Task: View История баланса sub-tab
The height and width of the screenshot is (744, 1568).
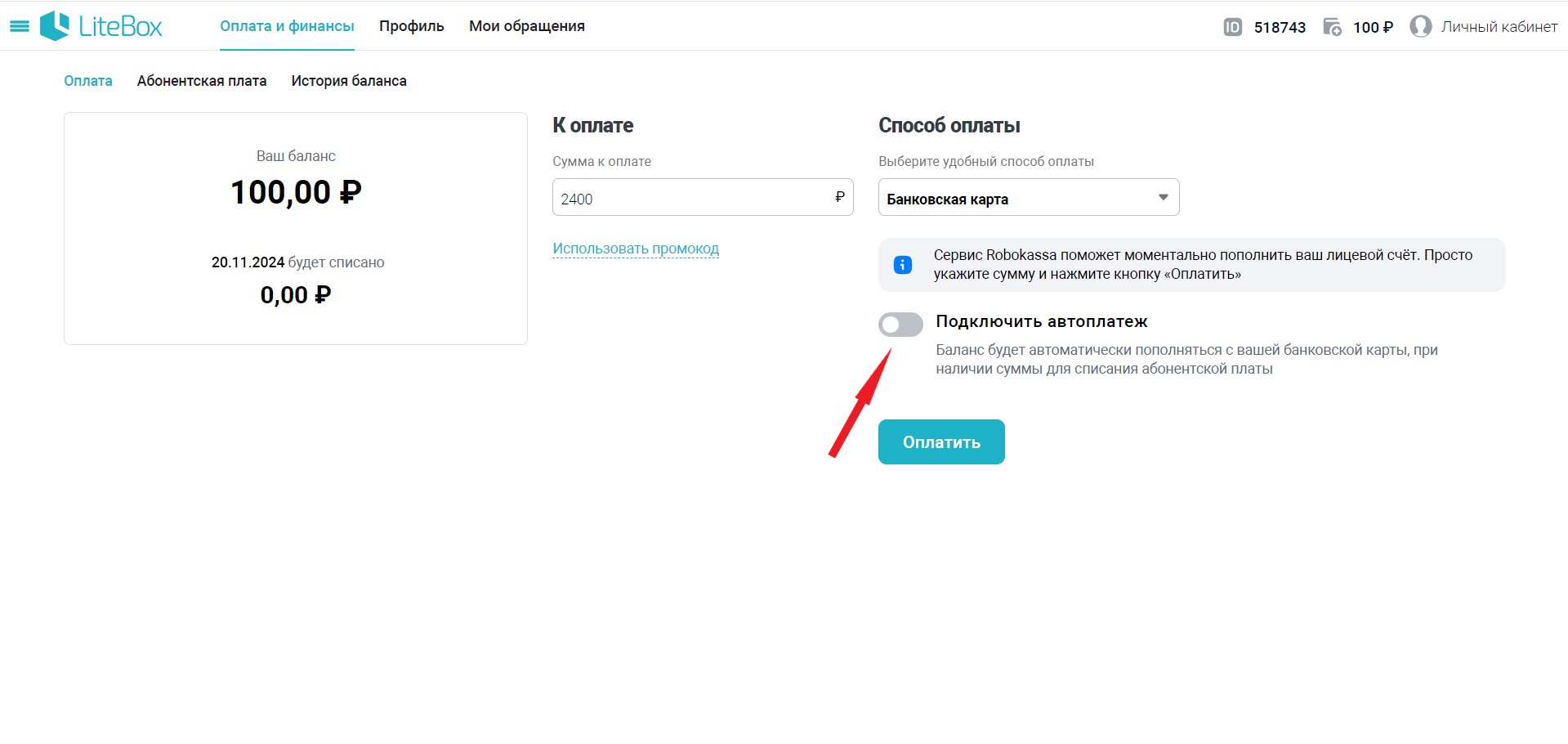Action: [349, 81]
